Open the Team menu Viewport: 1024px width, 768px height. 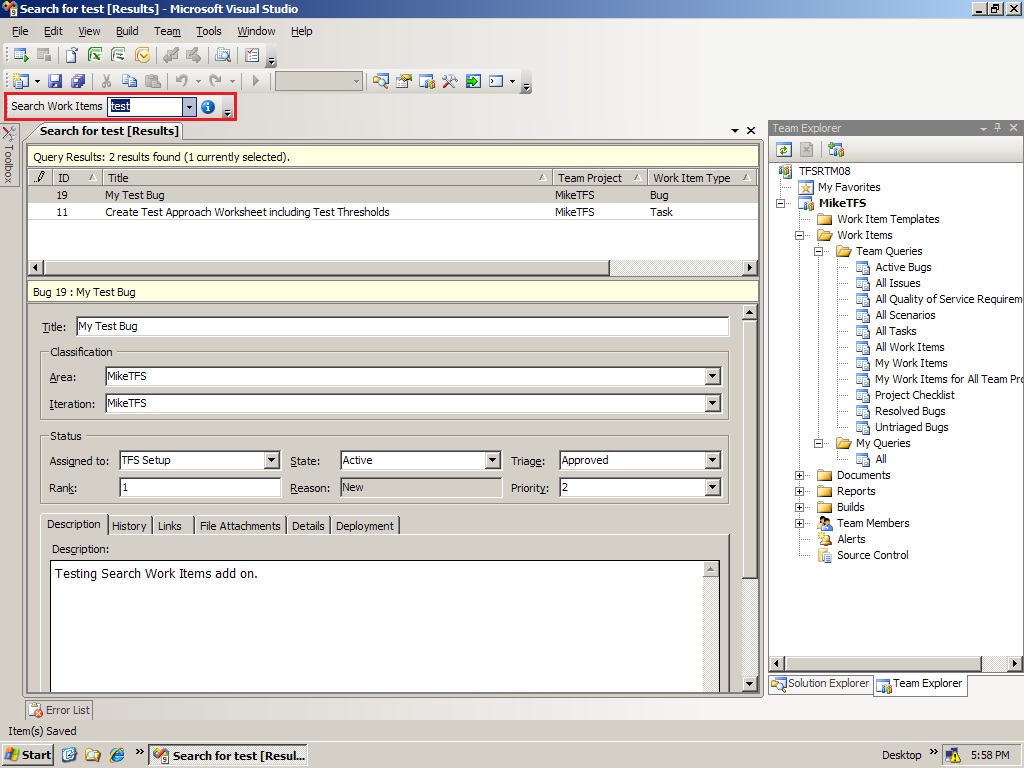click(167, 31)
